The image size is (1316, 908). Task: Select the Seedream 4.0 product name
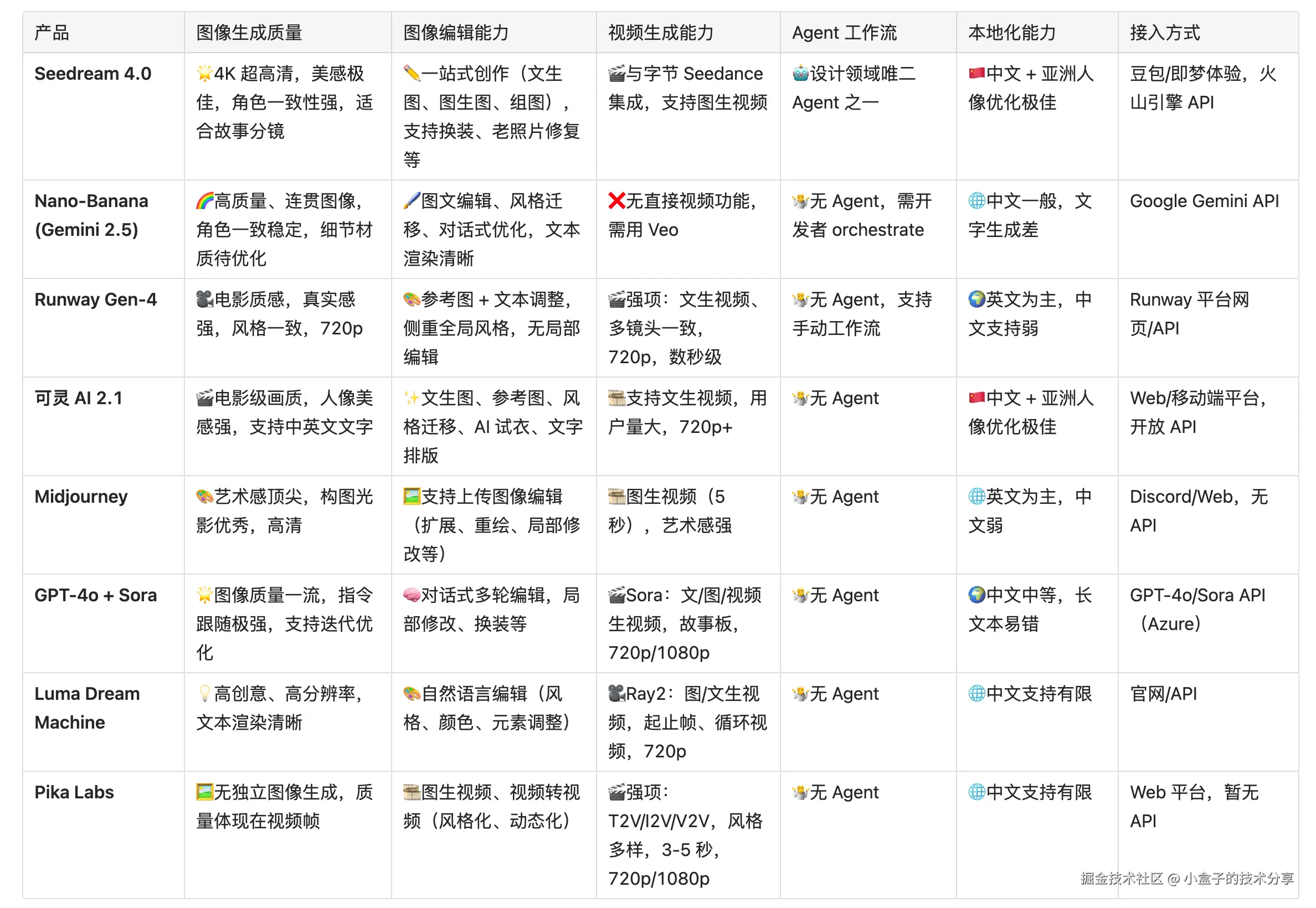click(93, 74)
